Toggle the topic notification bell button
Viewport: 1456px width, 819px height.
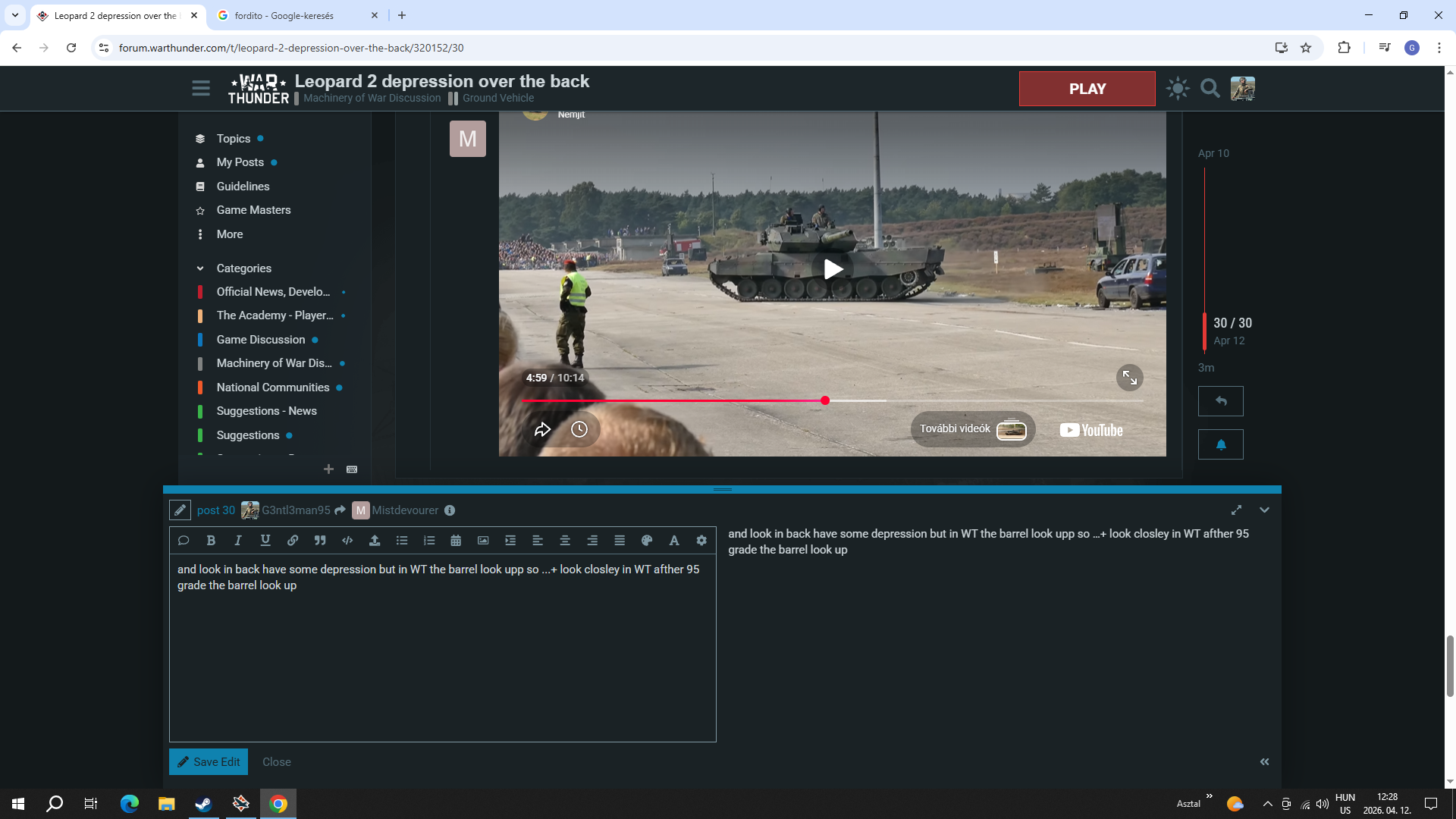[x=1220, y=444]
